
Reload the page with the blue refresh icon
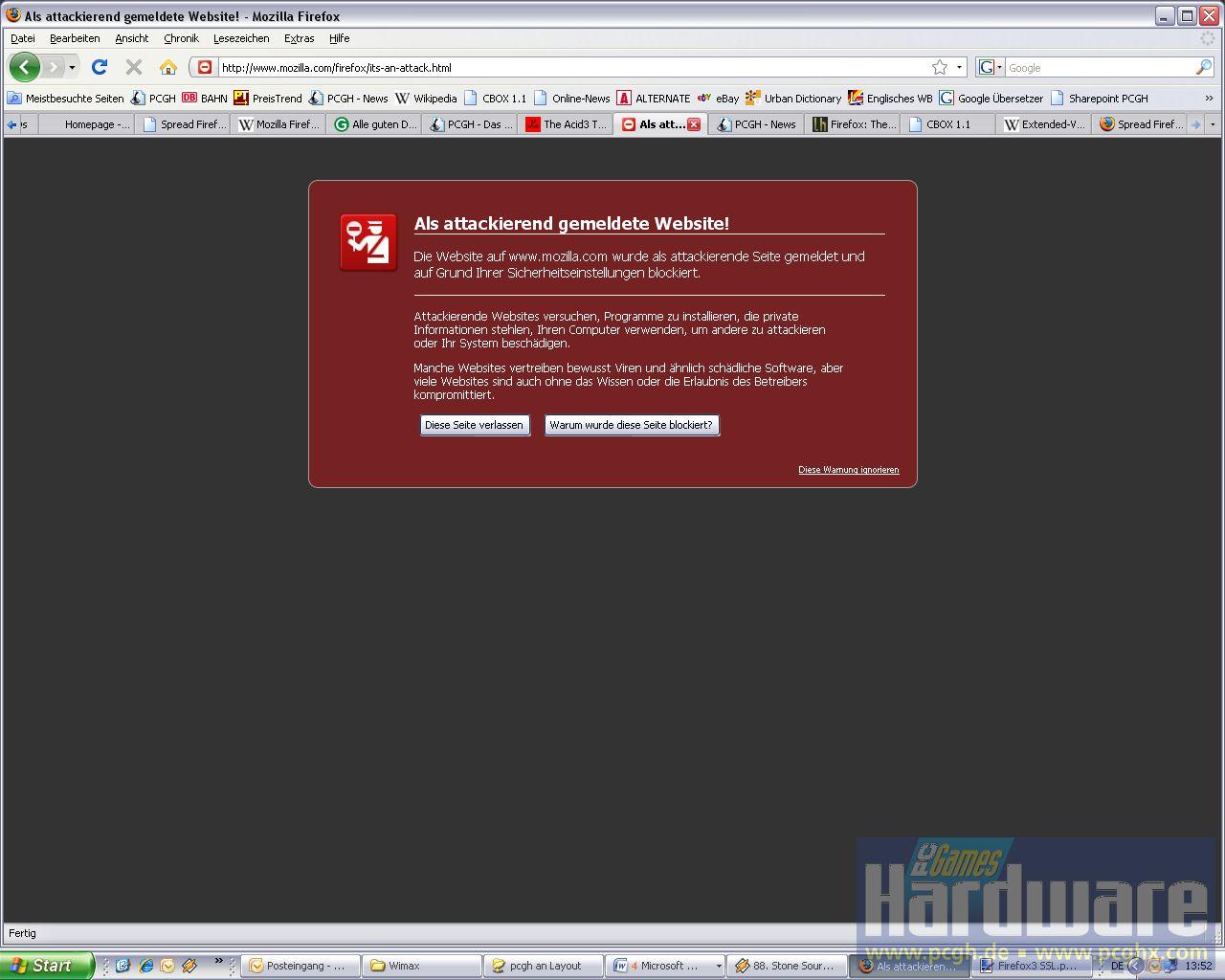(x=100, y=67)
